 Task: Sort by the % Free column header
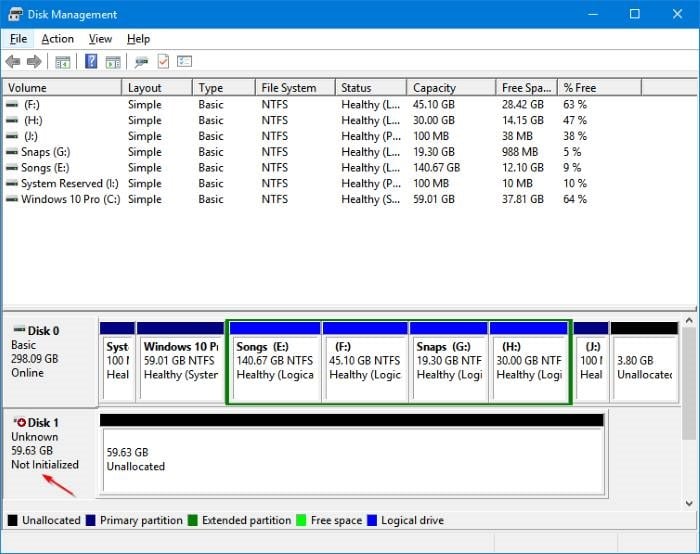(x=600, y=87)
